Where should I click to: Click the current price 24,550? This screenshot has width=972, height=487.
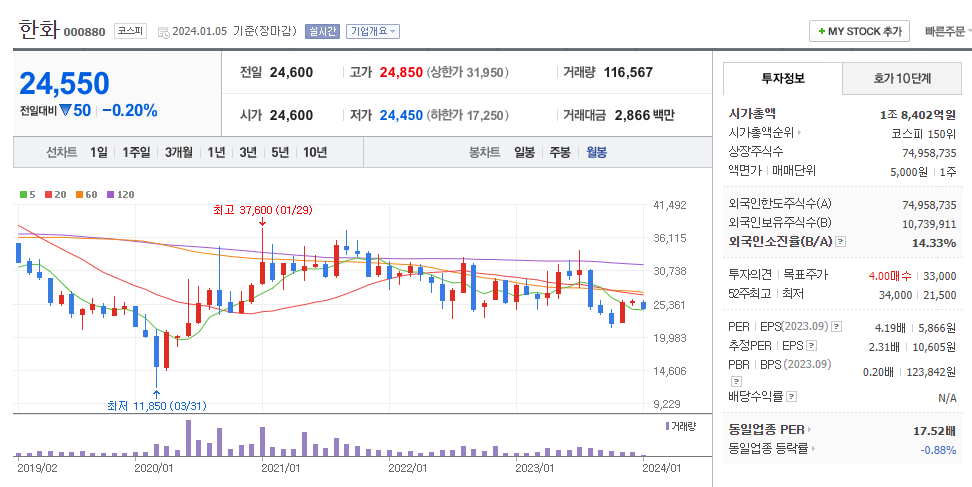coord(64,84)
